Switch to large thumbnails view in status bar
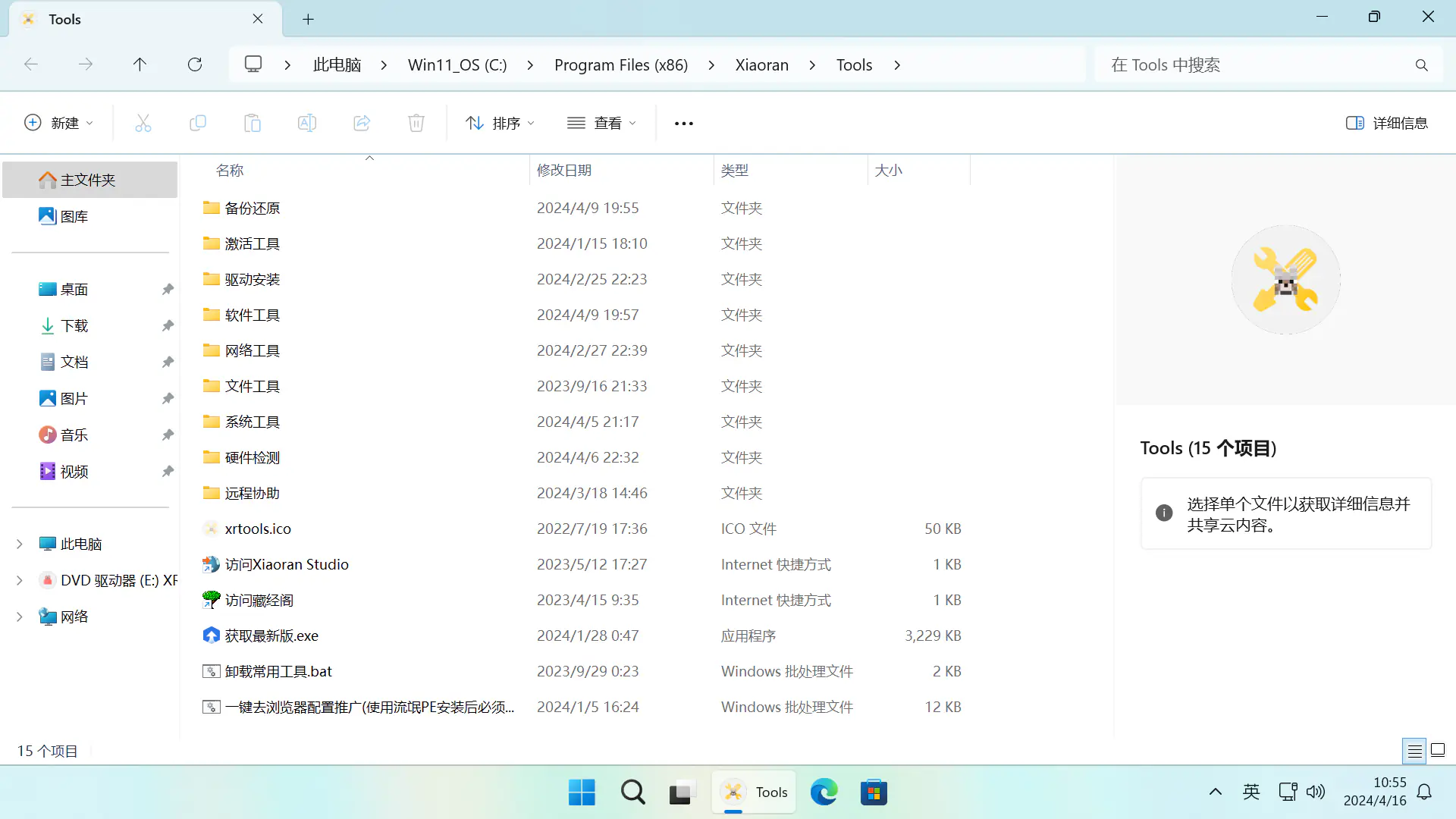This screenshot has width=1456, height=819. (x=1438, y=751)
